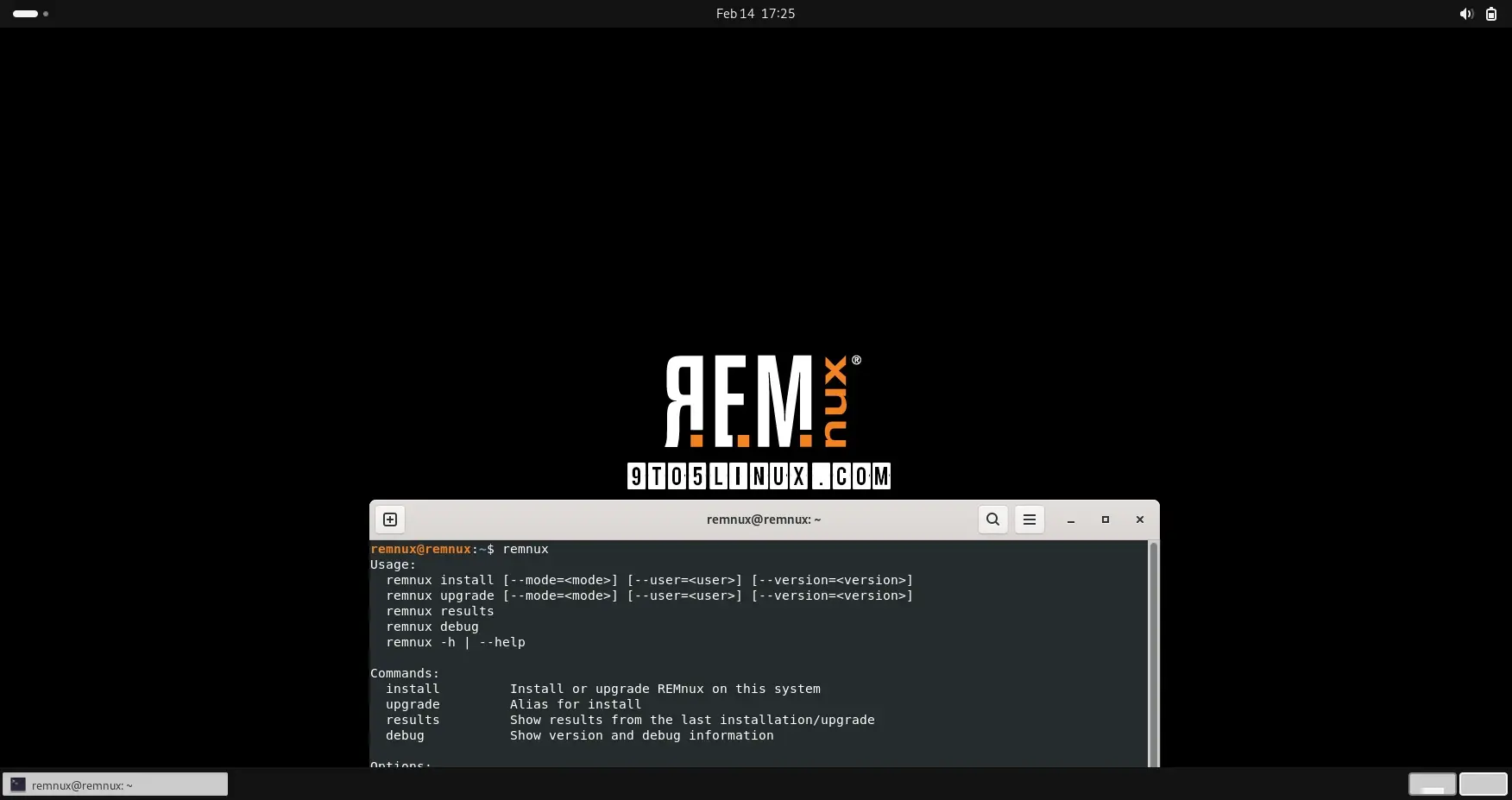Viewport: 1512px width, 800px height.
Task: Click 'Show results from the last installation/upgrade'
Action: [692, 720]
